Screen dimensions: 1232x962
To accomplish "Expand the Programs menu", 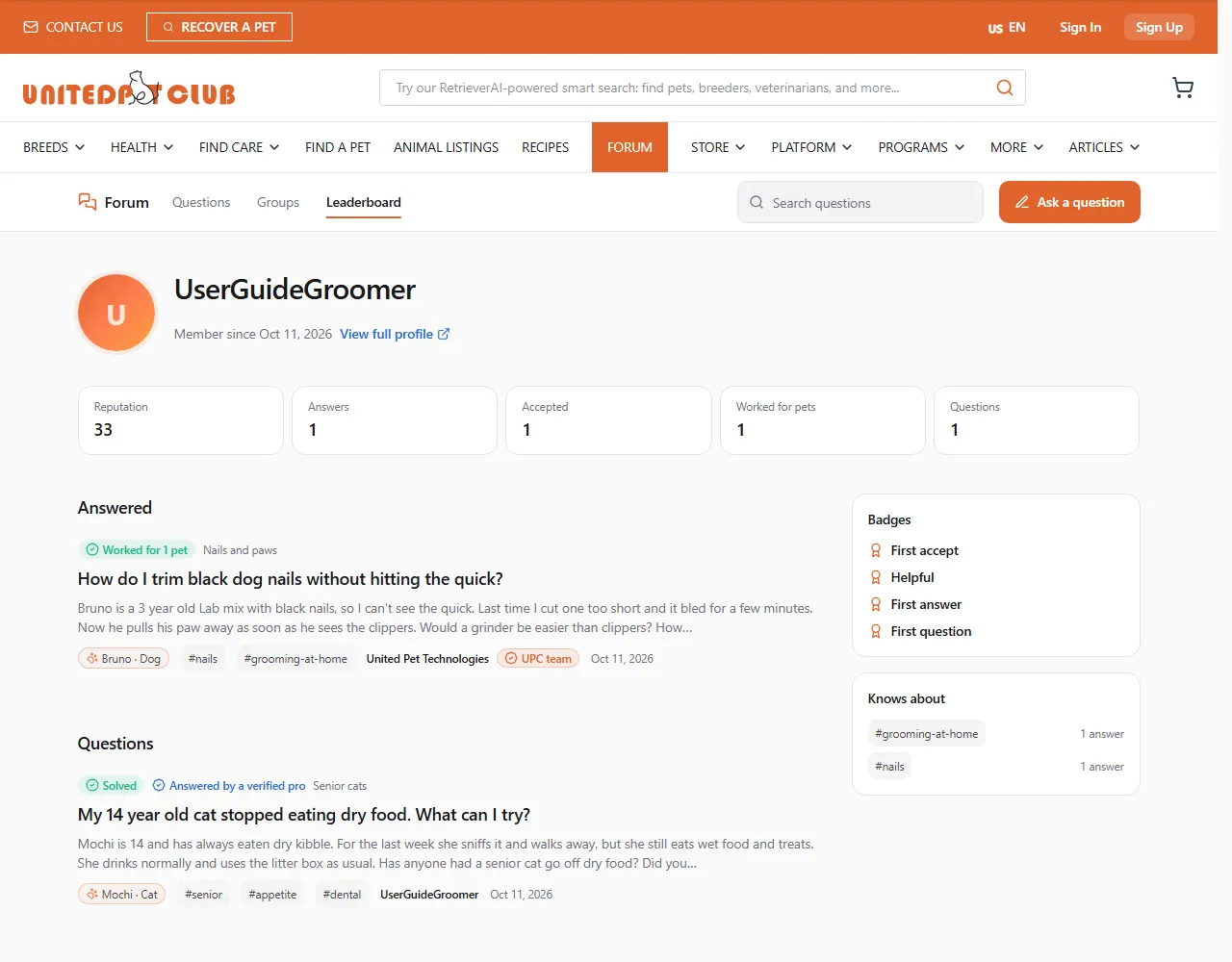I will (921, 147).
